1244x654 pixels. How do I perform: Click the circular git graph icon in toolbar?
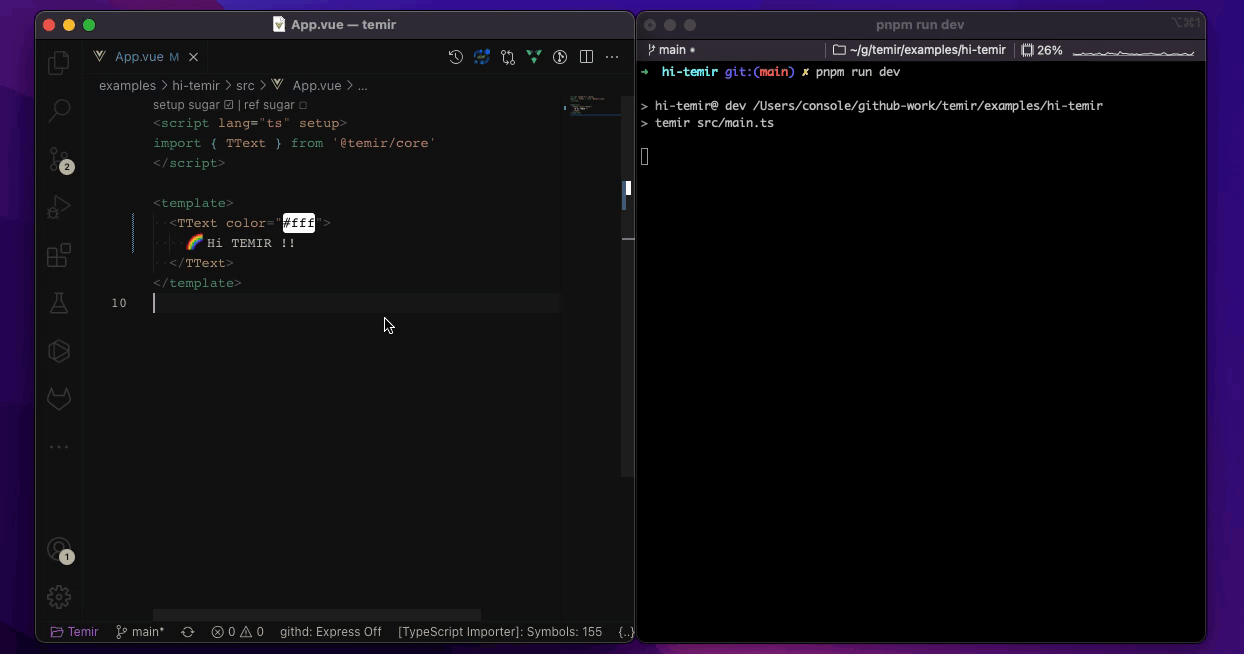tap(560, 57)
